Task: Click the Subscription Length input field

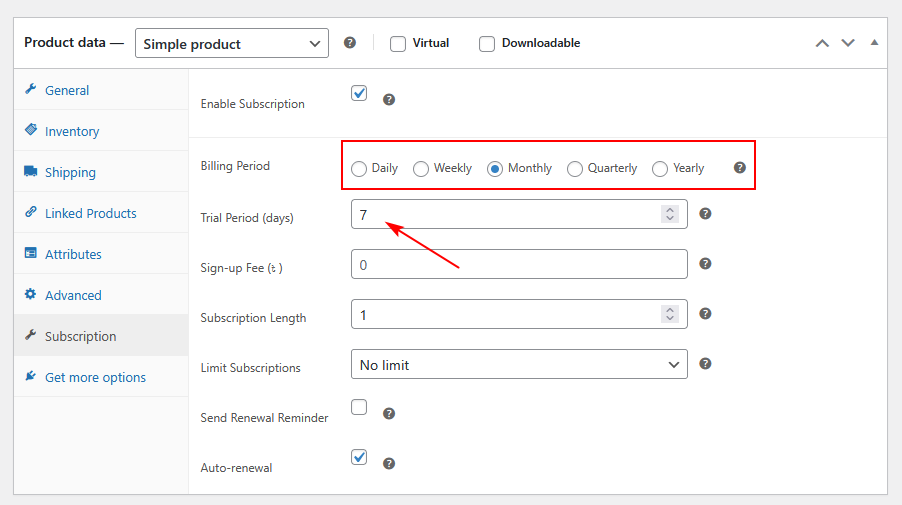Action: click(519, 314)
